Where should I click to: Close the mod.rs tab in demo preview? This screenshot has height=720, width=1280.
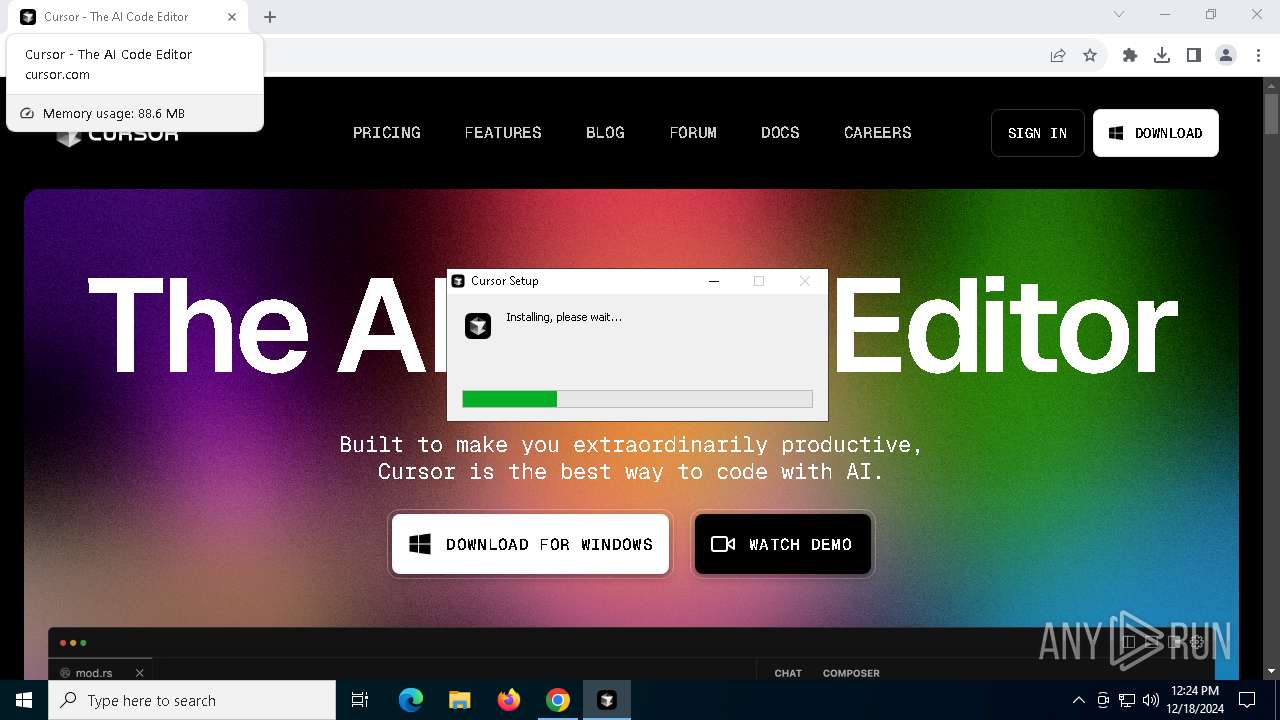[140, 673]
